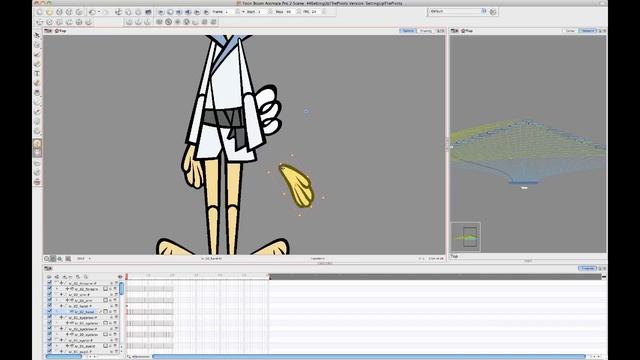Click the timeline layer list vertical scrollbar
The width and height of the screenshot is (640, 360).
(122, 288)
